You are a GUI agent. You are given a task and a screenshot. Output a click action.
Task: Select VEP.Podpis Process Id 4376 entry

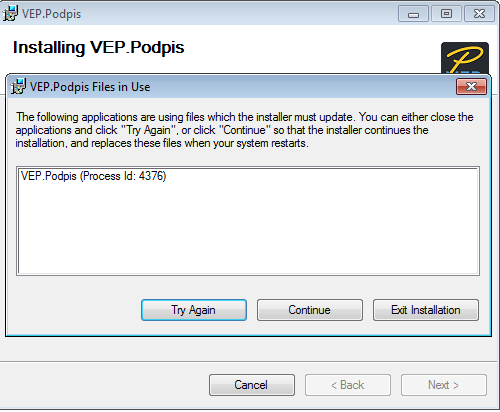point(93,176)
